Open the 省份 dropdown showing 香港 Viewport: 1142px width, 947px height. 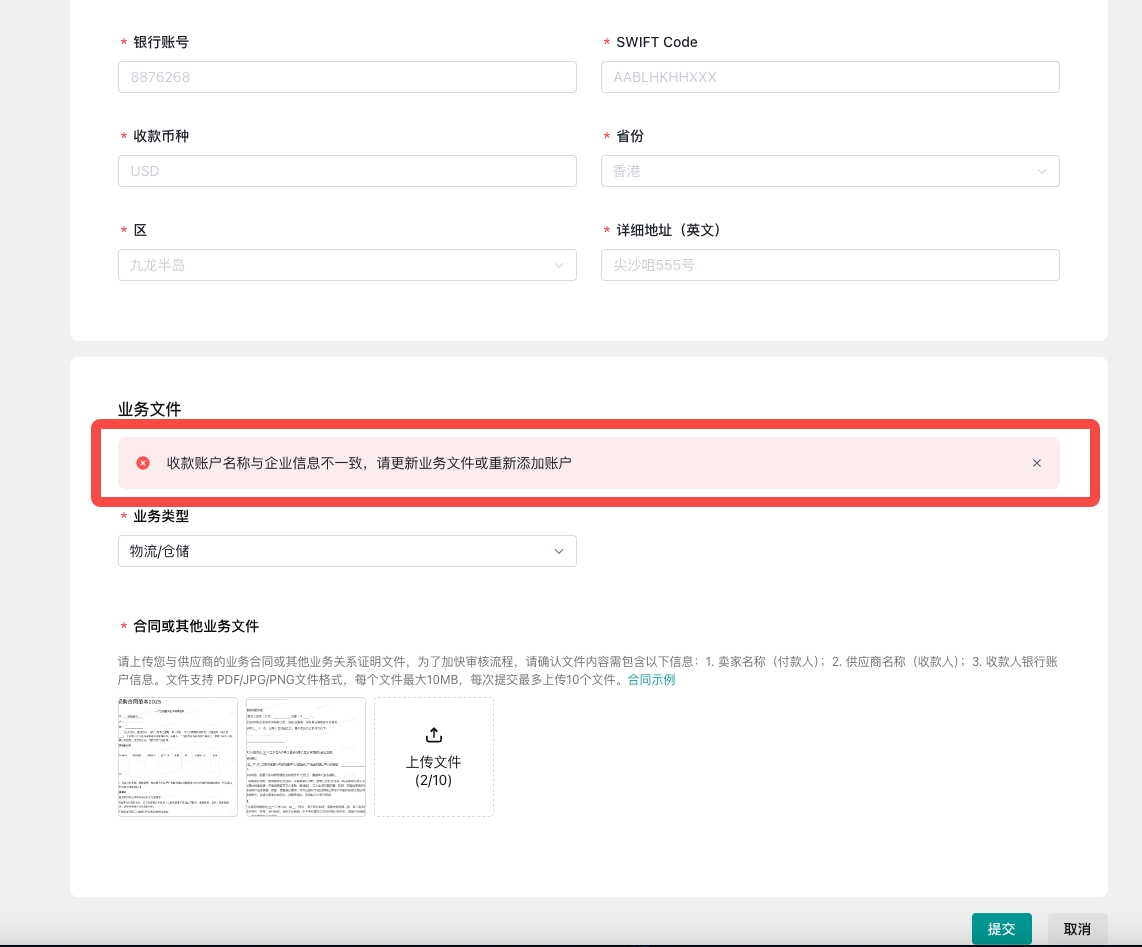pyautogui.click(x=829, y=171)
